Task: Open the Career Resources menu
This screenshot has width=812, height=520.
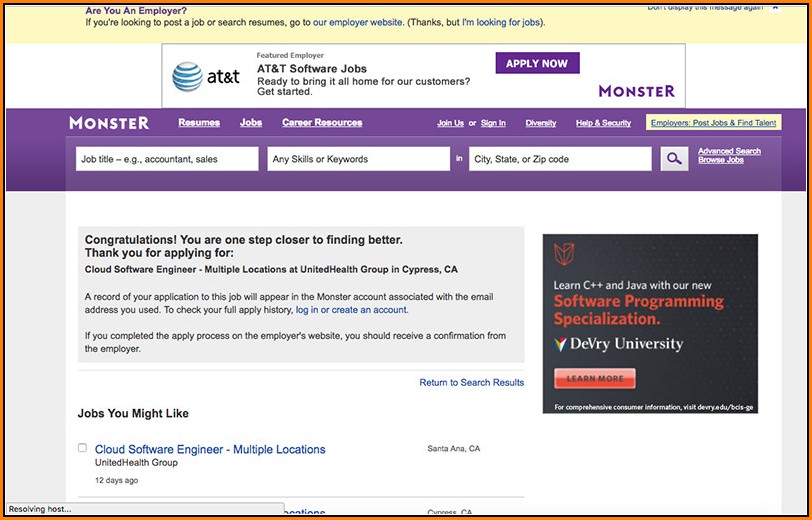Action: pyautogui.click(x=322, y=123)
